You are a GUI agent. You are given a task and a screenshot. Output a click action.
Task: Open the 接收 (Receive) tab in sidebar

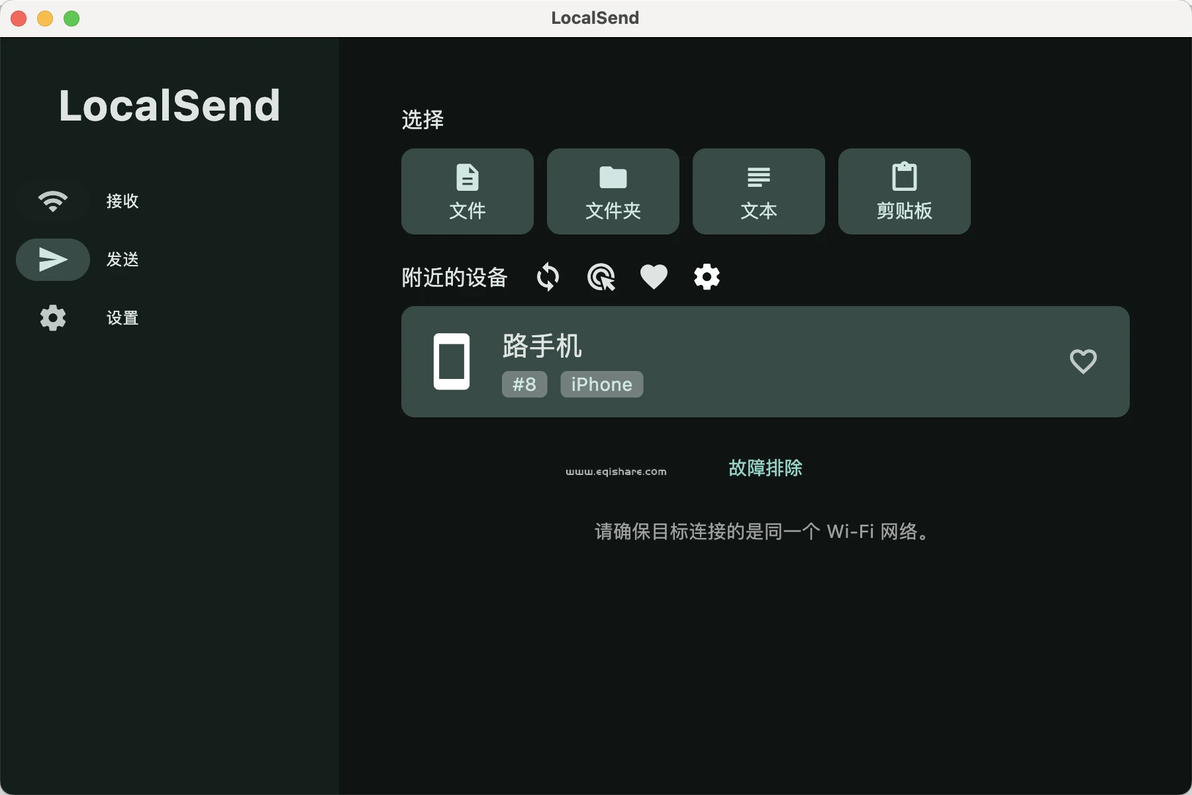(88, 201)
